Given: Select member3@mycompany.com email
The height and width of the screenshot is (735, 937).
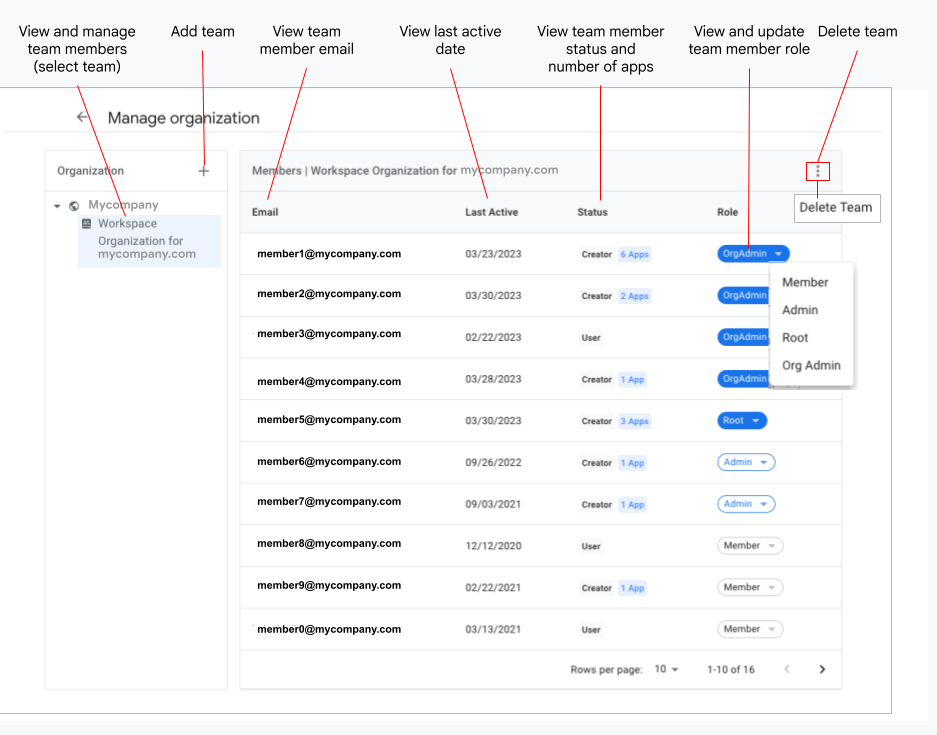Looking at the screenshot, I should (x=329, y=334).
